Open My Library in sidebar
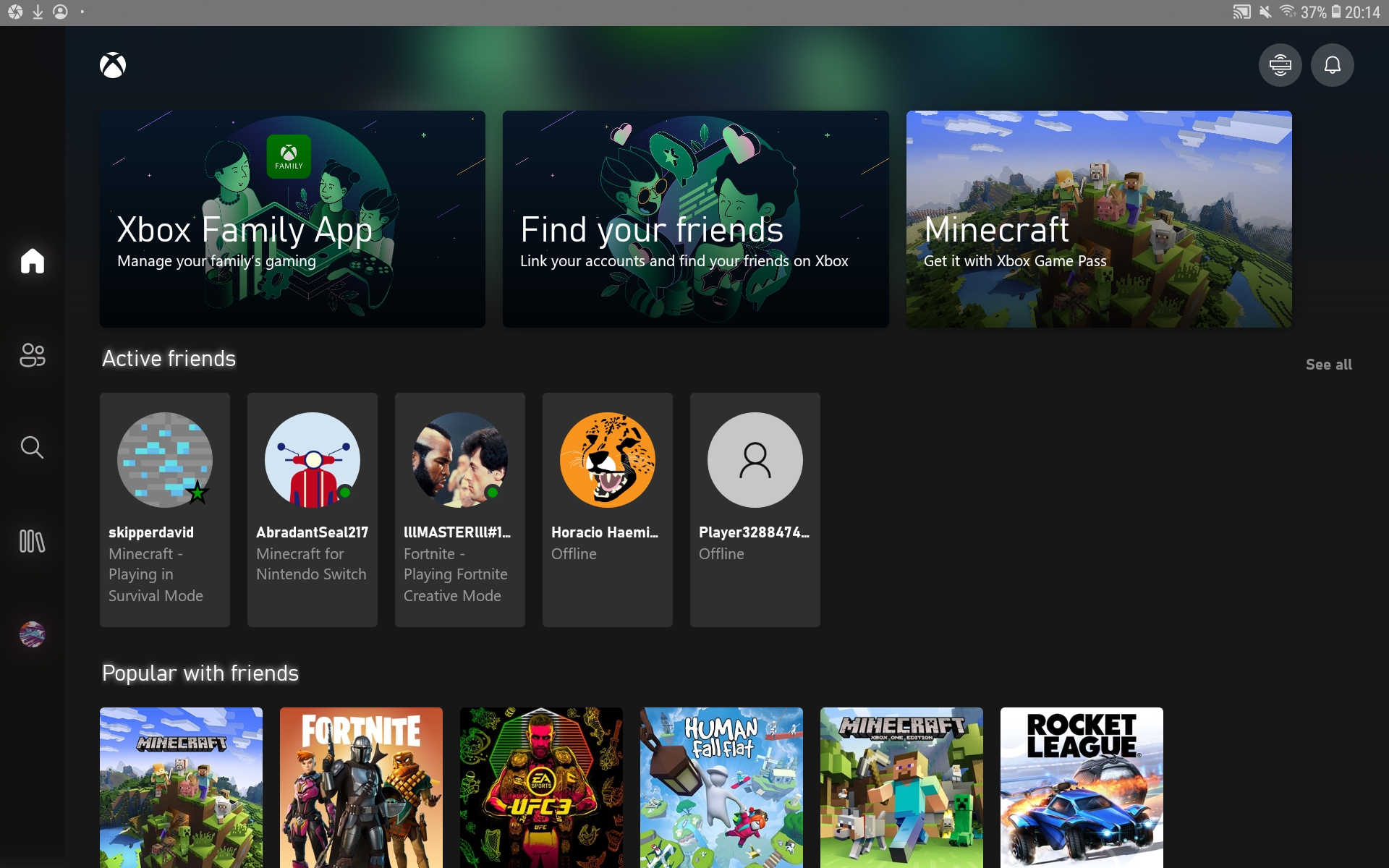Viewport: 1389px width, 868px height. [33, 541]
